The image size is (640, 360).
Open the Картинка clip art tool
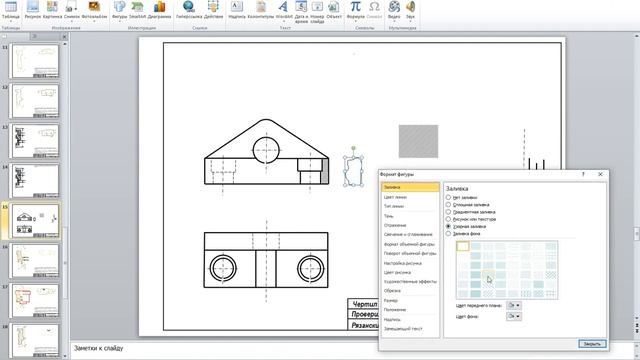52,10
